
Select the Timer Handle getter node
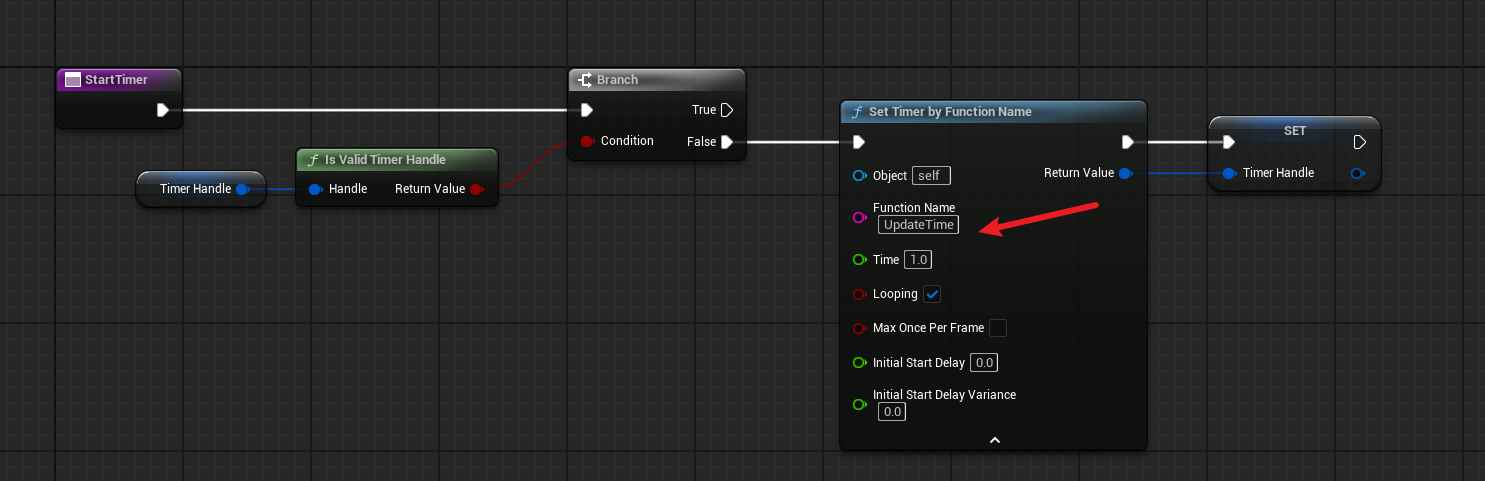pos(200,189)
